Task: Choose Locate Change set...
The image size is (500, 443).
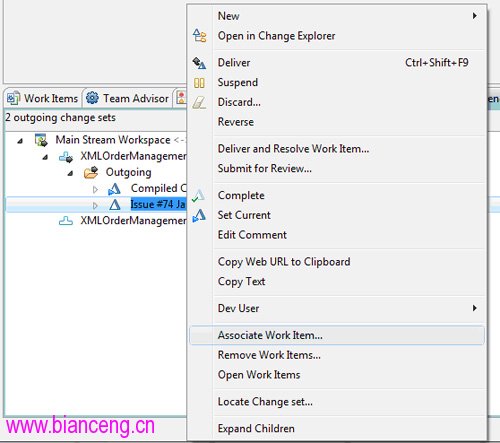Action: (x=337, y=402)
